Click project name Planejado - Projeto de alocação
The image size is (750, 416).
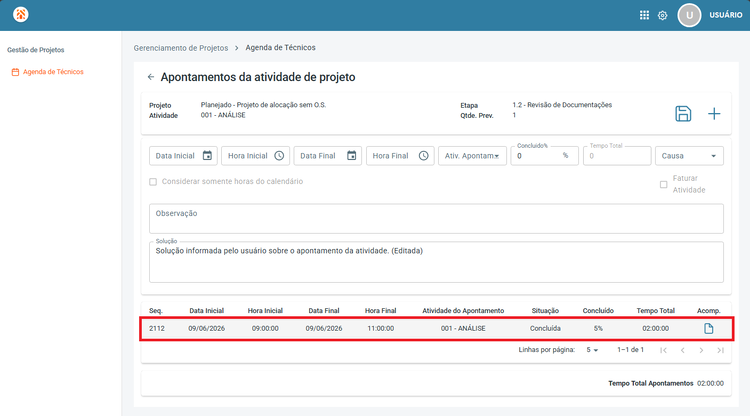(x=264, y=105)
